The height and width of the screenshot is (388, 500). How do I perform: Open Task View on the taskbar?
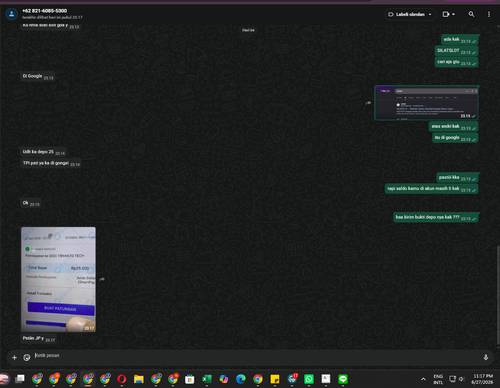(20, 379)
